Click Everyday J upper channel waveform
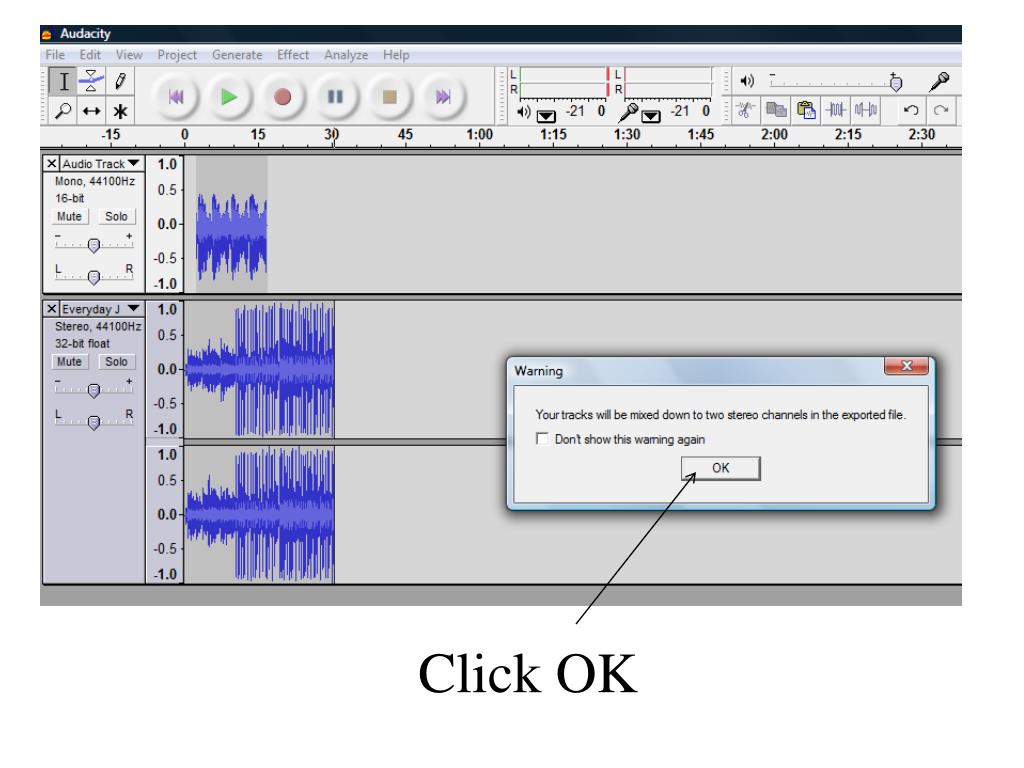 point(260,369)
